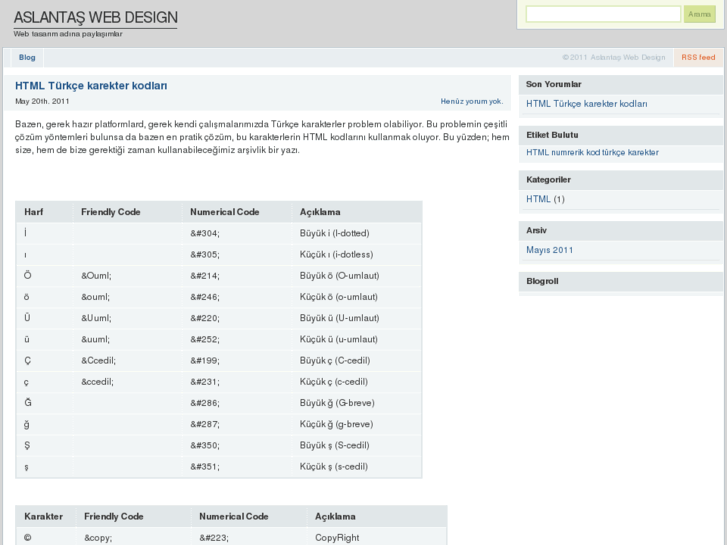The image size is (727, 545).
Task: Open the post title HTML Türkçe karakter kodları
Action: coord(91,86)
